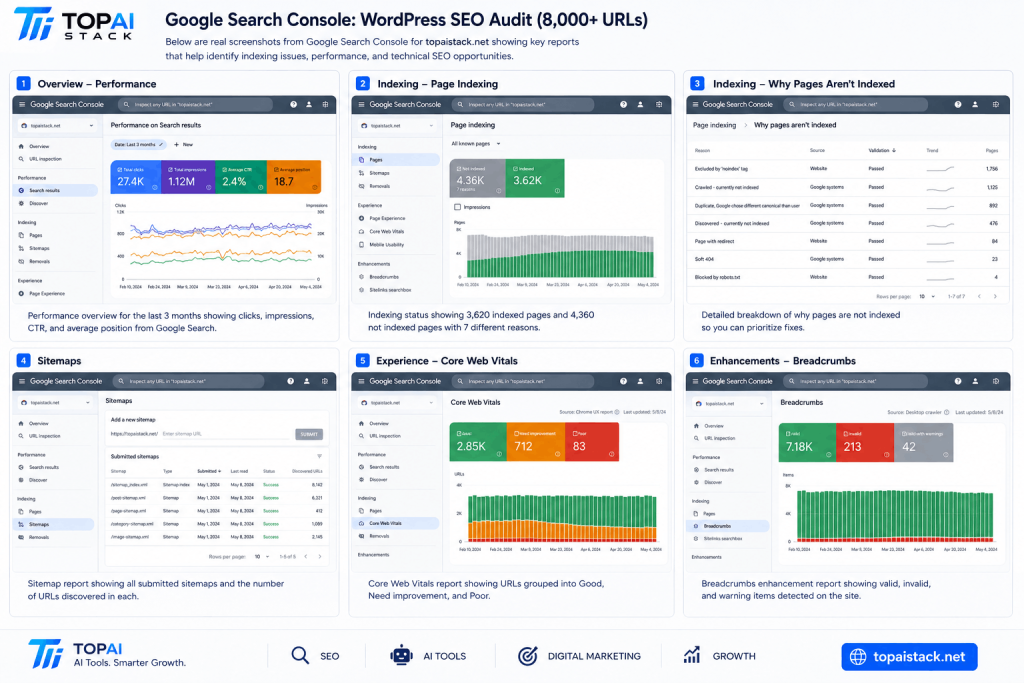Click filter icon beside Submitted sitemaps heading
This screenshot has height=683, width=1024.
319,456
